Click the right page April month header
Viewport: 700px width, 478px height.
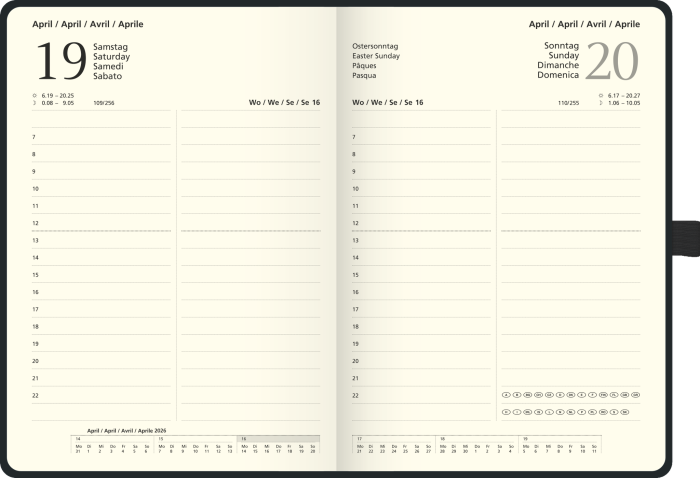tap(584, 23)
